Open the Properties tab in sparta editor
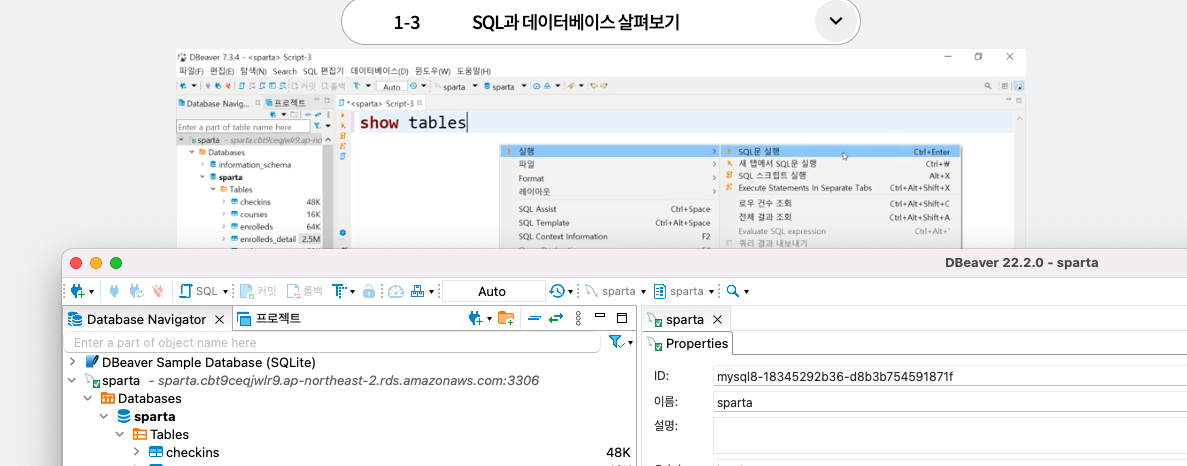Screen dimensions: 1187x466 click(688, 343)
